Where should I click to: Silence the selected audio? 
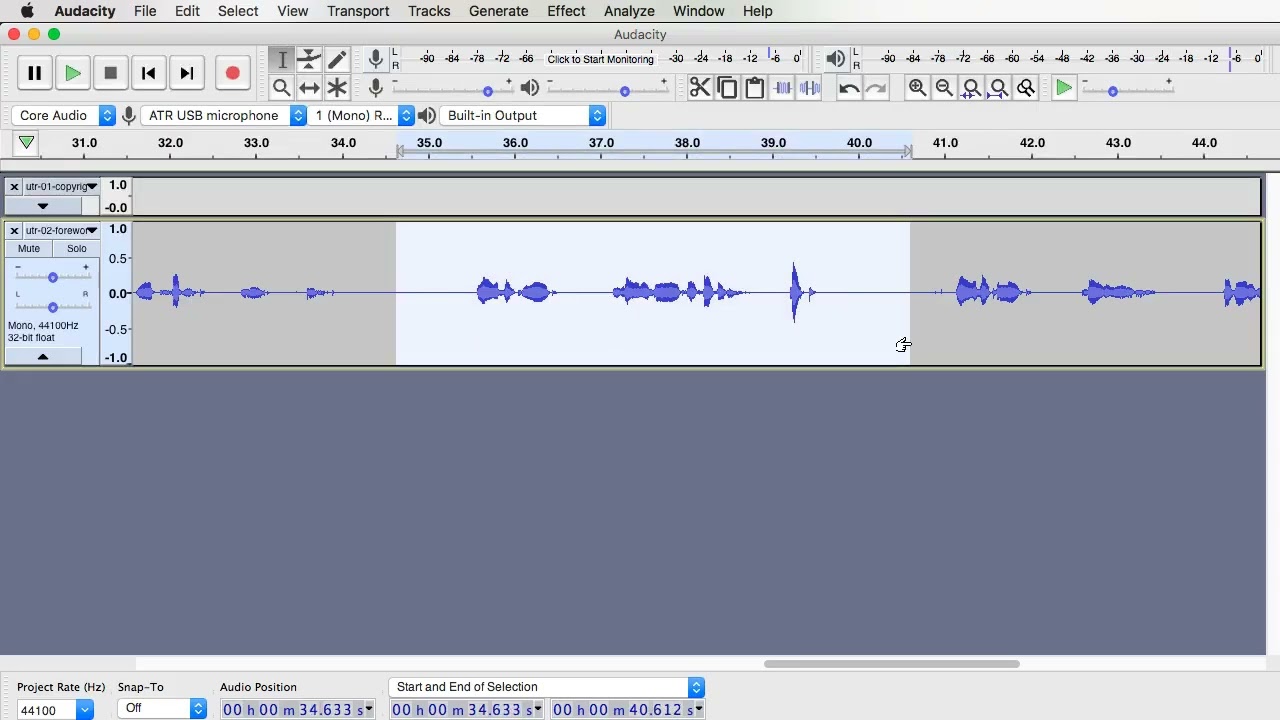click(810, 88)
